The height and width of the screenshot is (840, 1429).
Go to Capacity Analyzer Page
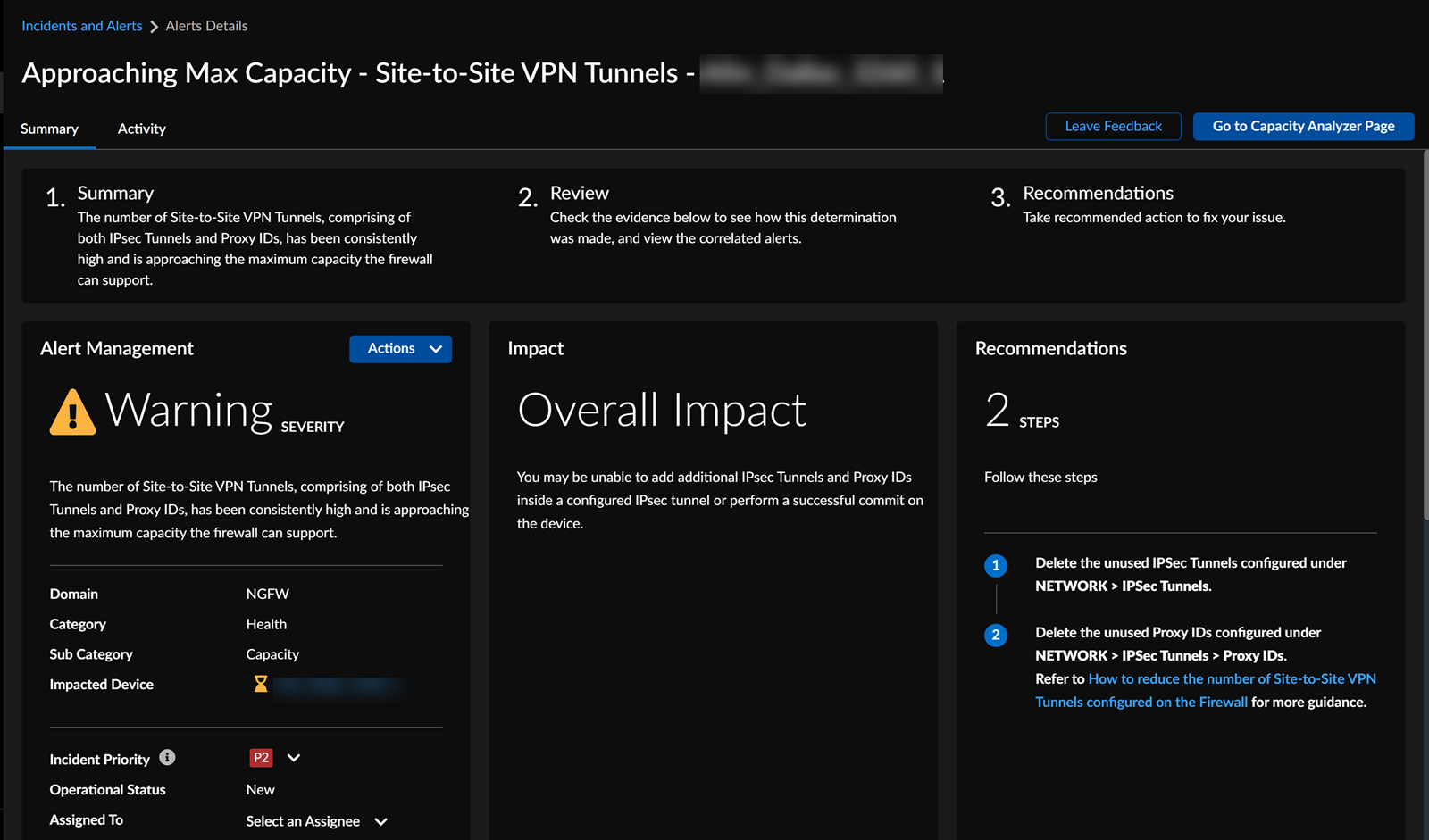[1303, 127]
